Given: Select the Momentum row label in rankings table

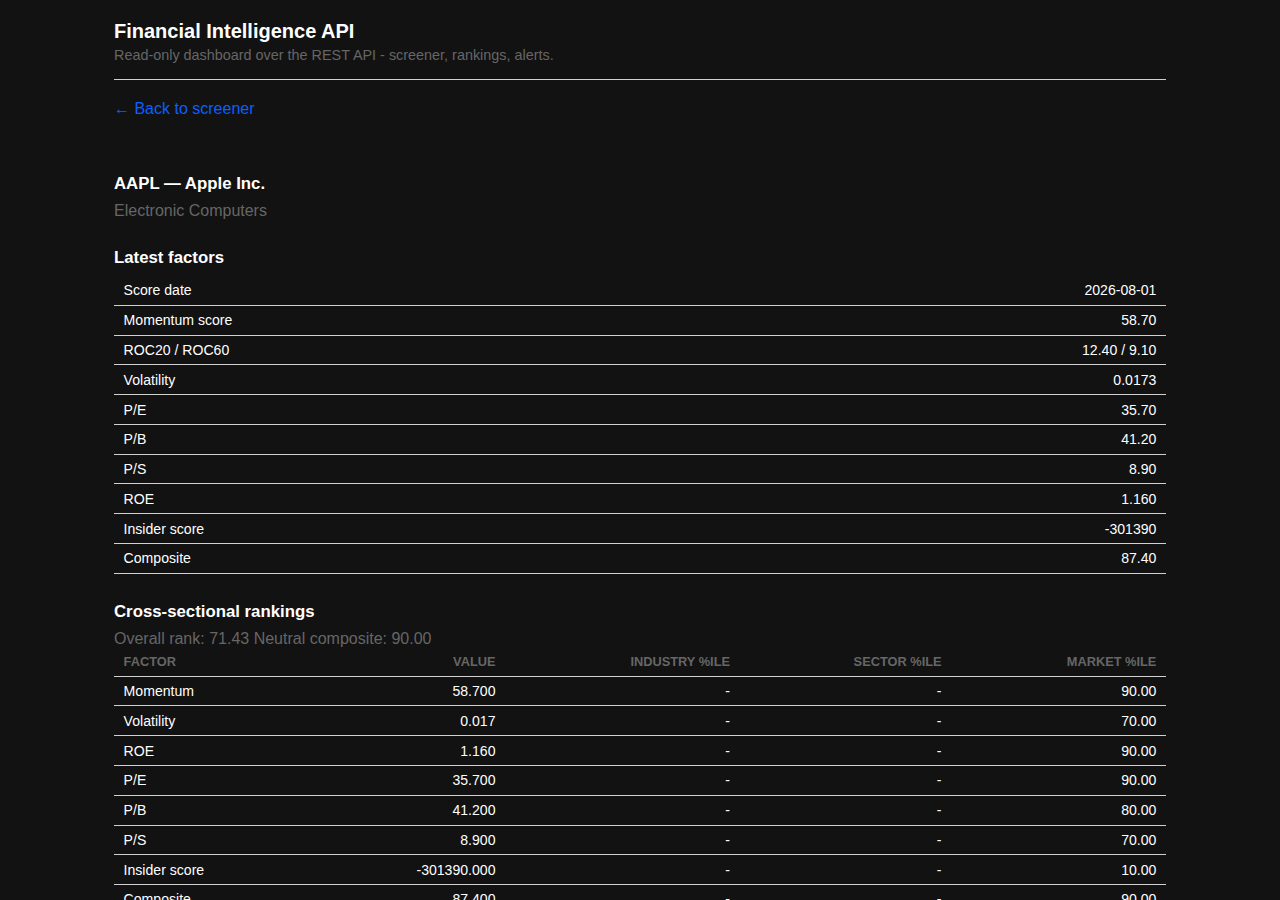Looking at the screenshot, I should click(x=159, y=691).
